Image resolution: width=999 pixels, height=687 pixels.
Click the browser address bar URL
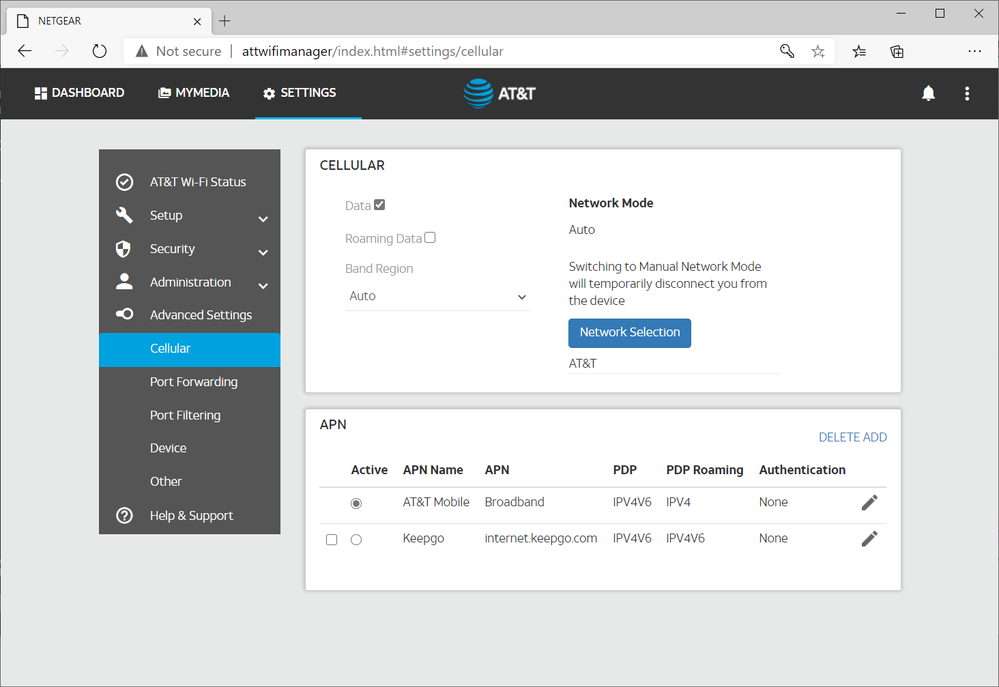click(x=372, y=51)
